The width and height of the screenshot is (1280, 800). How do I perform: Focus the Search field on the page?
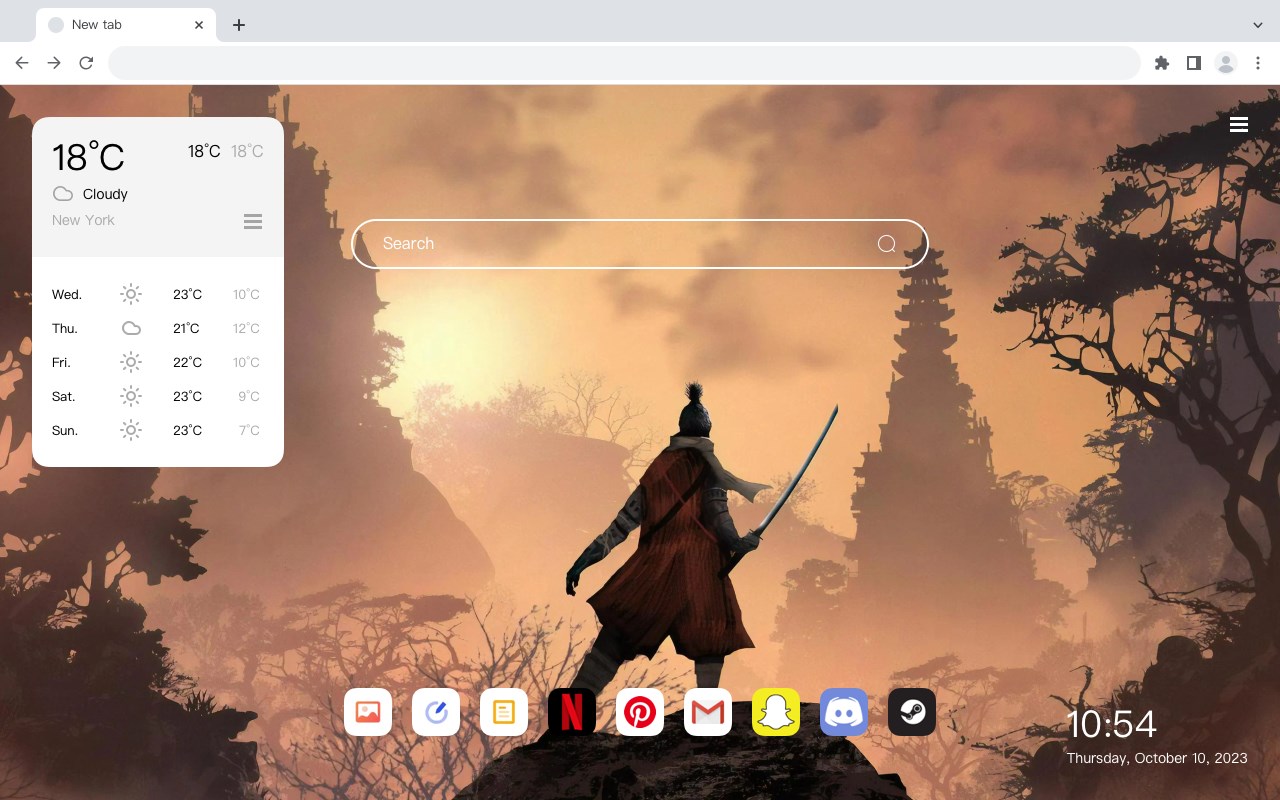[640, 244]
